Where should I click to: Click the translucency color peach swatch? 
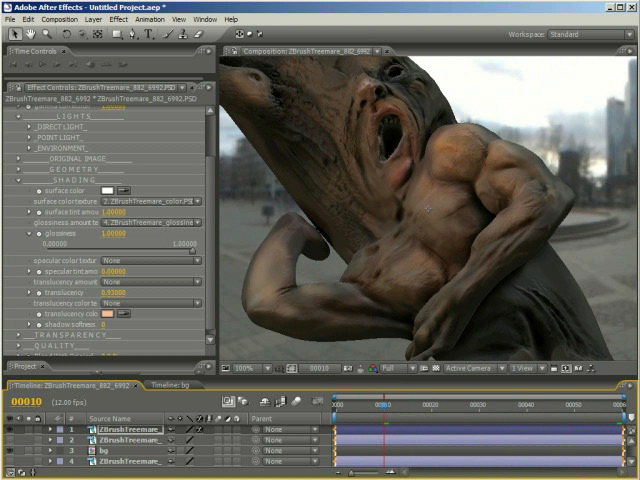point(107,314)
